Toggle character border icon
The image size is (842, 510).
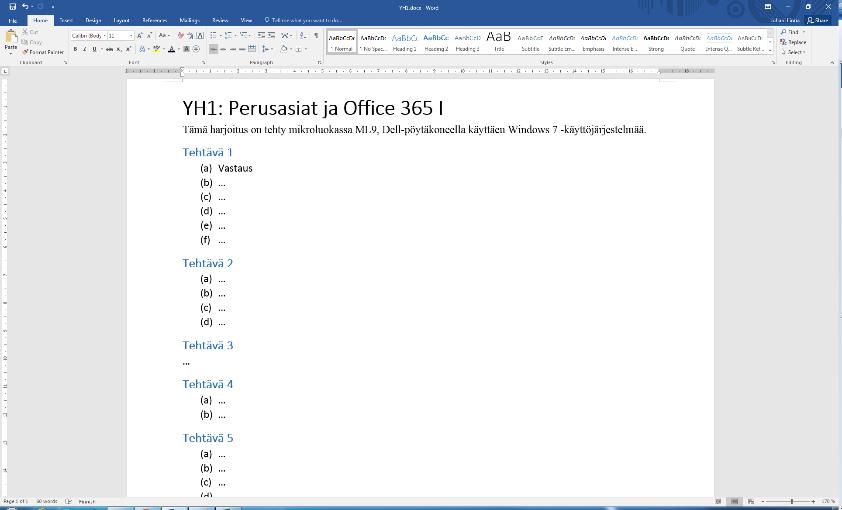pyautogui.click(x=200, y=35)
